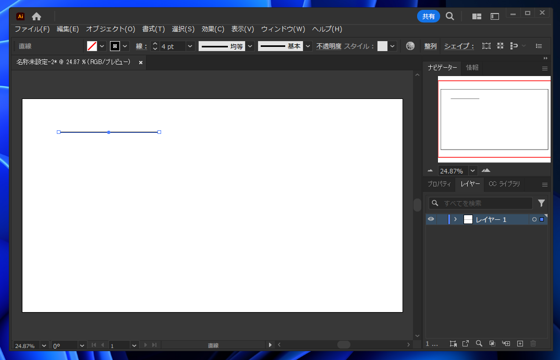Click the fill color swatch with red slash

point(92,46)
